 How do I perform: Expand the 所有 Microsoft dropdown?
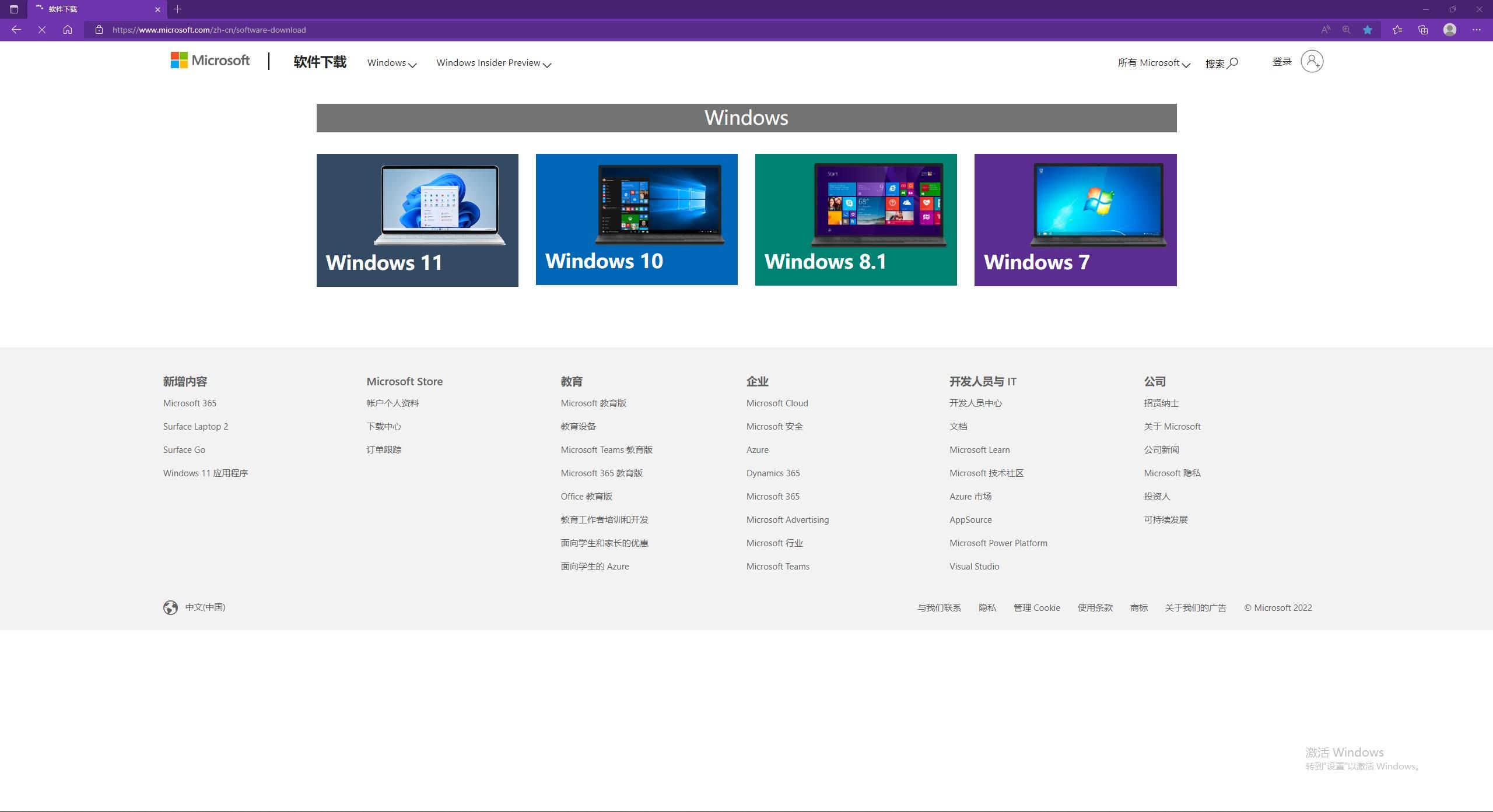[x=1153, y=63]
